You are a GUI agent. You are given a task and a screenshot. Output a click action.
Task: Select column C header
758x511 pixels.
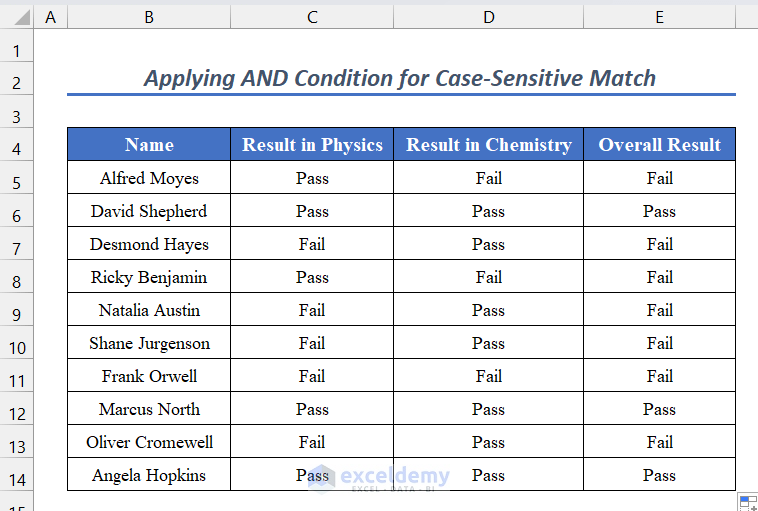312,18
